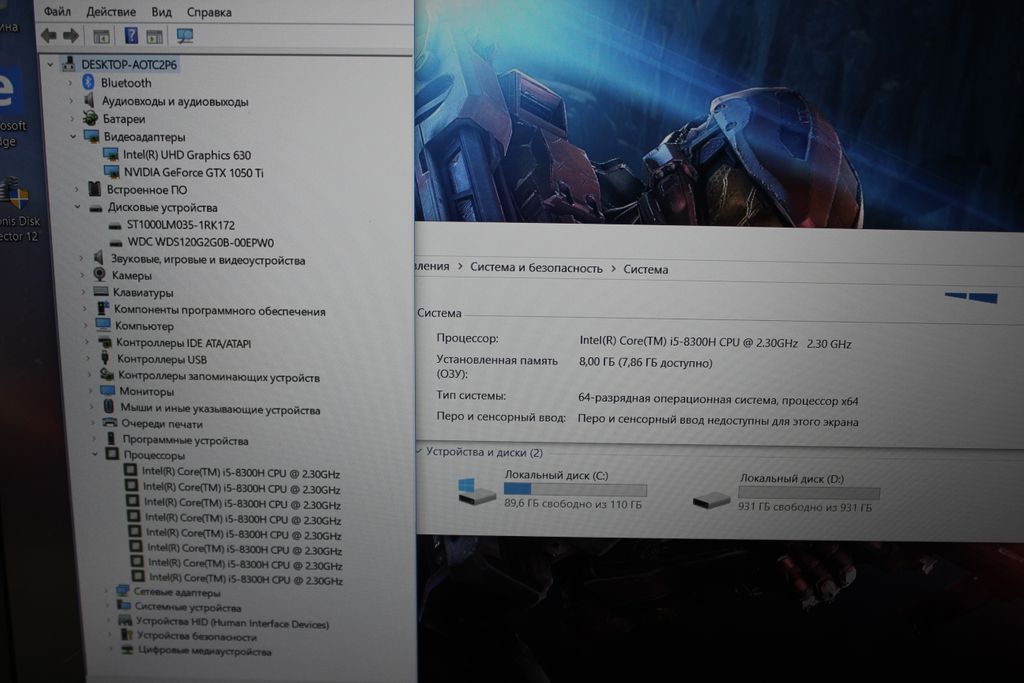Click the Видеоадаптеры category icon

tap(91, 136)
